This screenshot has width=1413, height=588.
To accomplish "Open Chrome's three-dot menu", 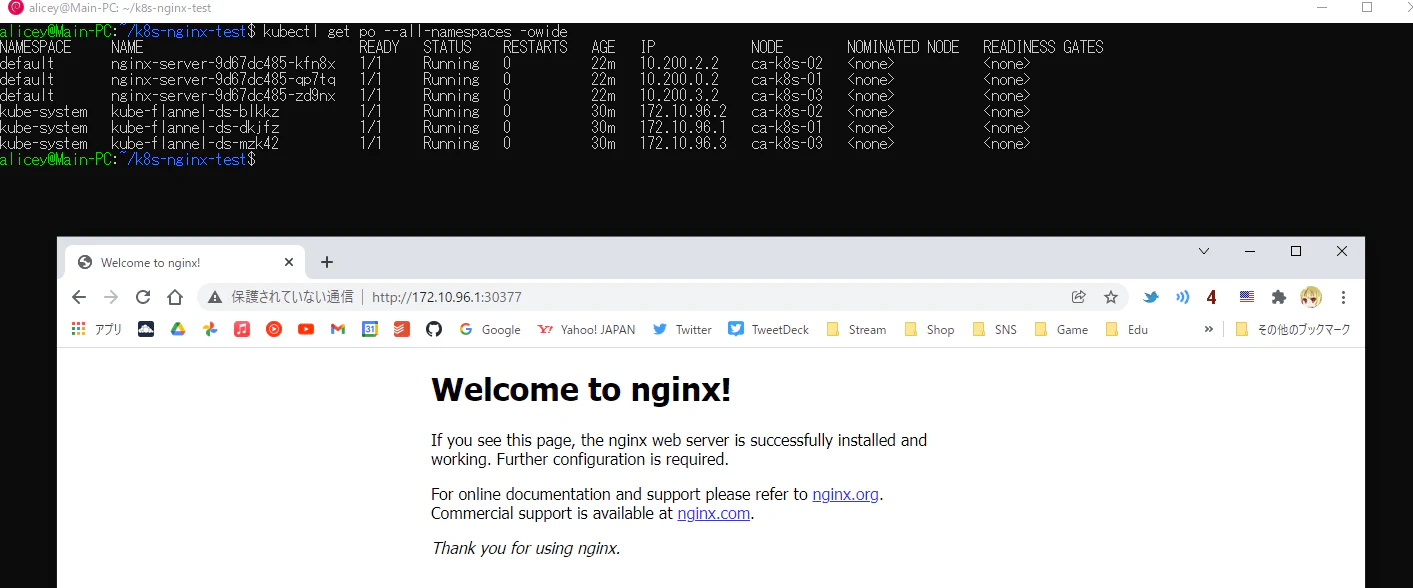I will [1343, 297].
